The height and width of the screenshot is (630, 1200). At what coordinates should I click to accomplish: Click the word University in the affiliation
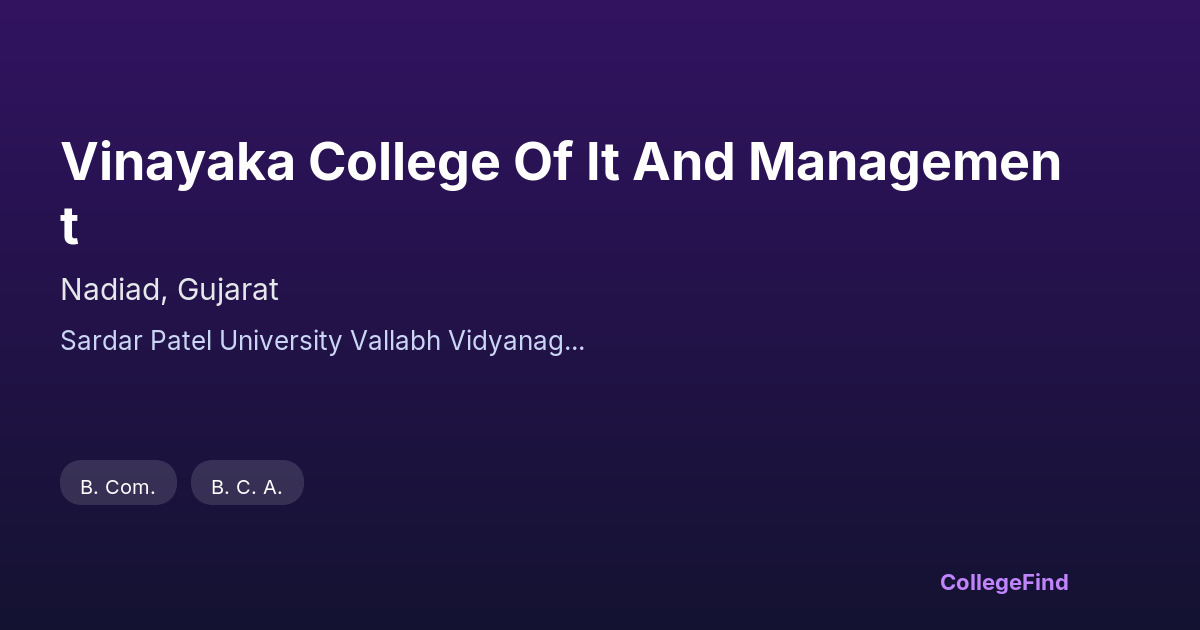(280, 341)
